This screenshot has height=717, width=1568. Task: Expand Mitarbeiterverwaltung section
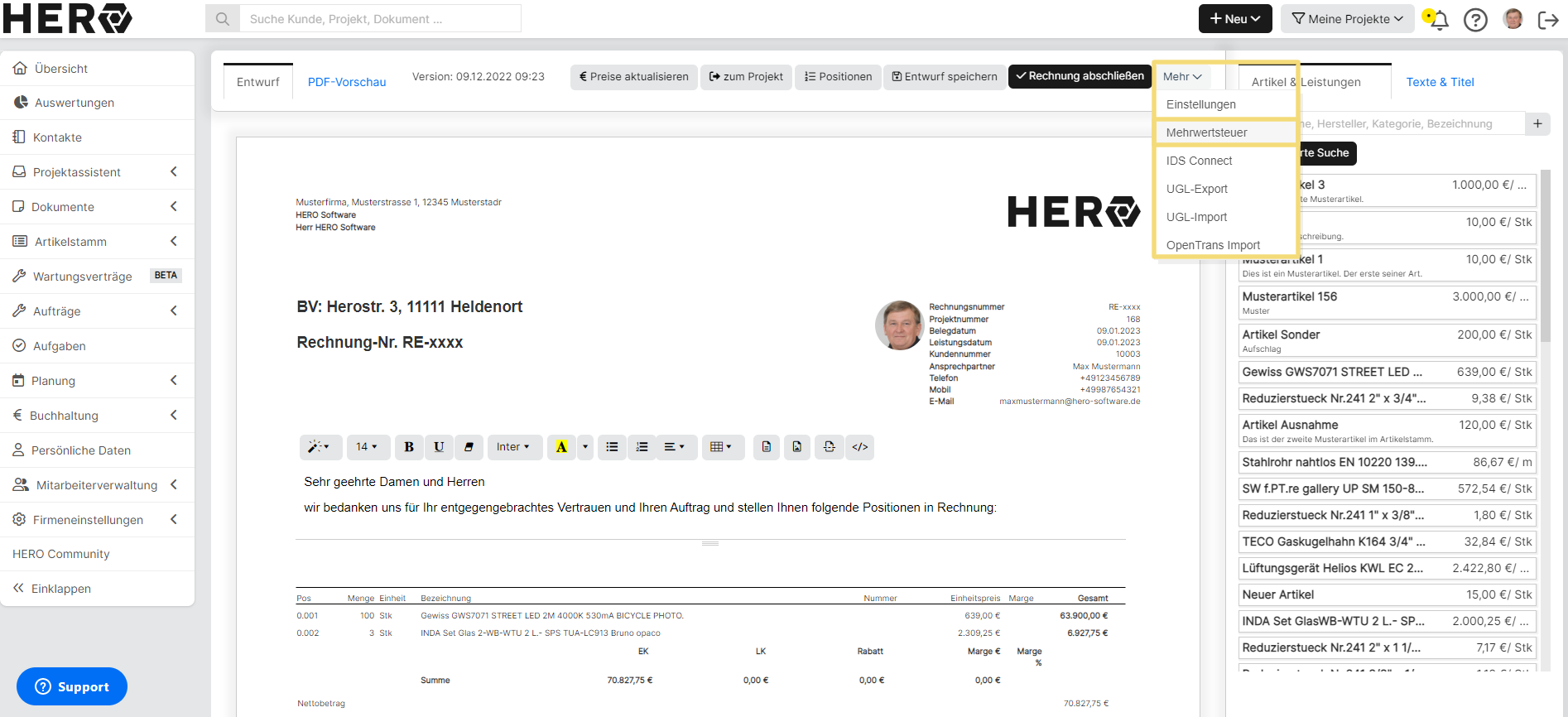tap(98, 485)
